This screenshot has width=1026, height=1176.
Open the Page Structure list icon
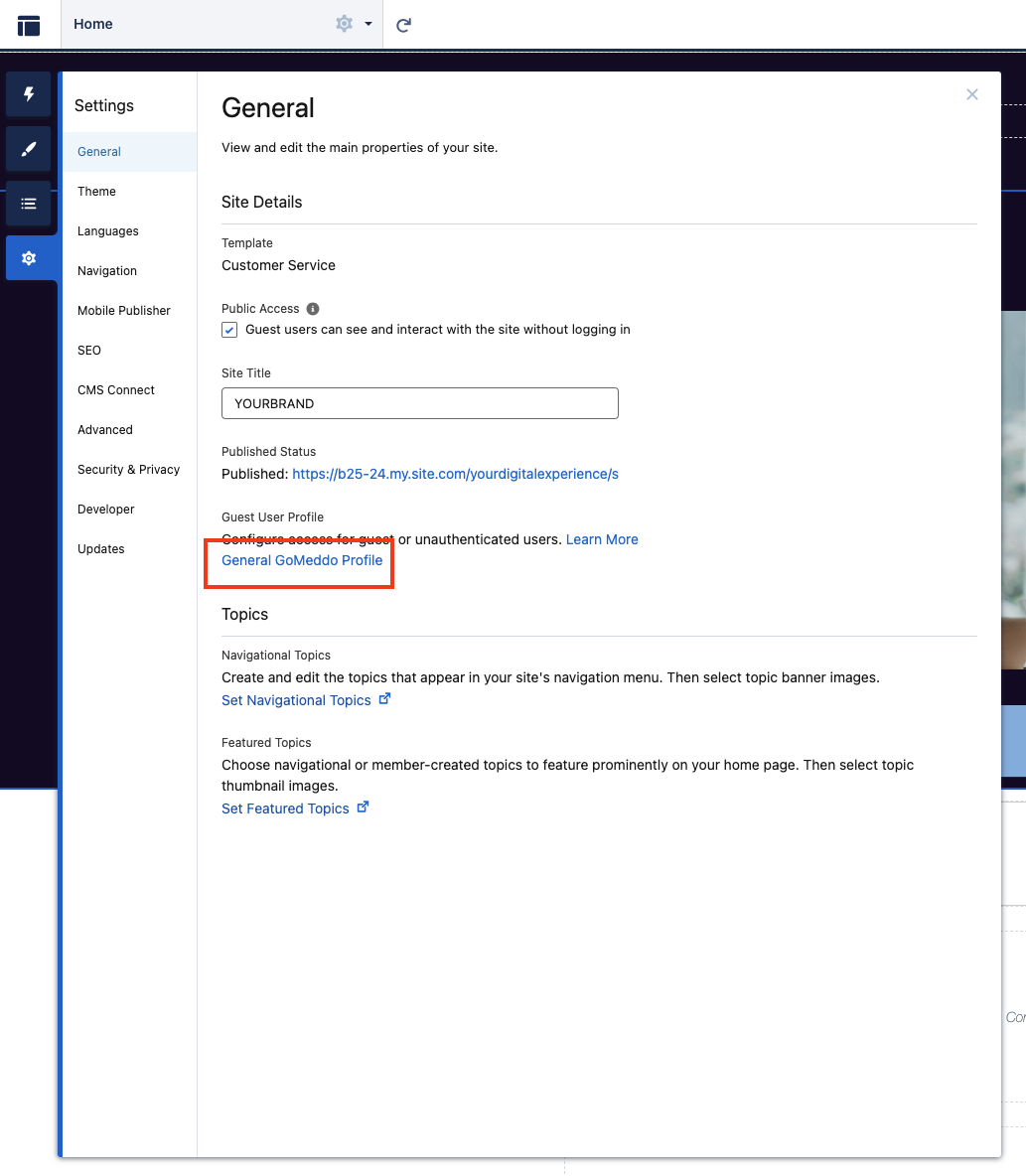tap(28, 204)
